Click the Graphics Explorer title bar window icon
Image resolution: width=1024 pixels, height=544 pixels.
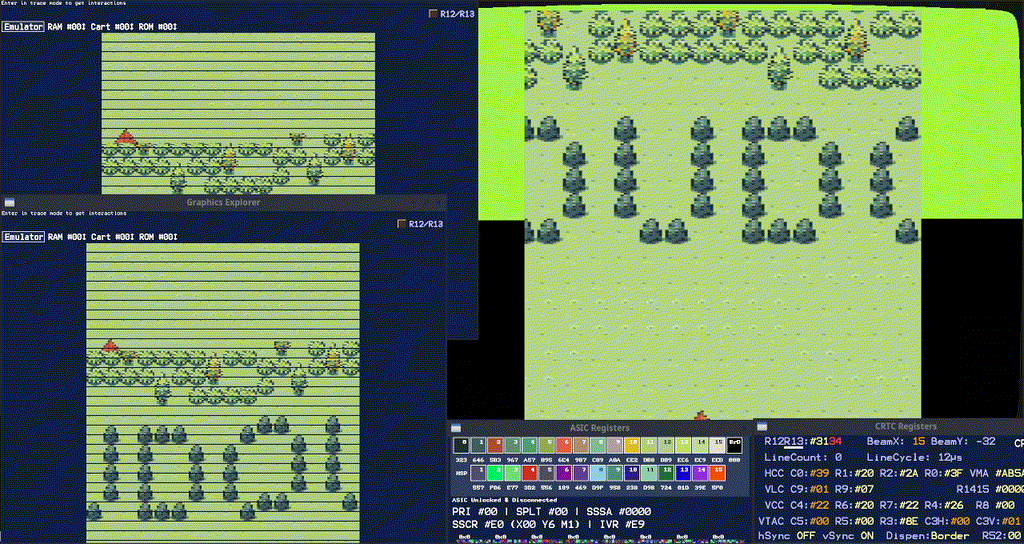(10, 202)
